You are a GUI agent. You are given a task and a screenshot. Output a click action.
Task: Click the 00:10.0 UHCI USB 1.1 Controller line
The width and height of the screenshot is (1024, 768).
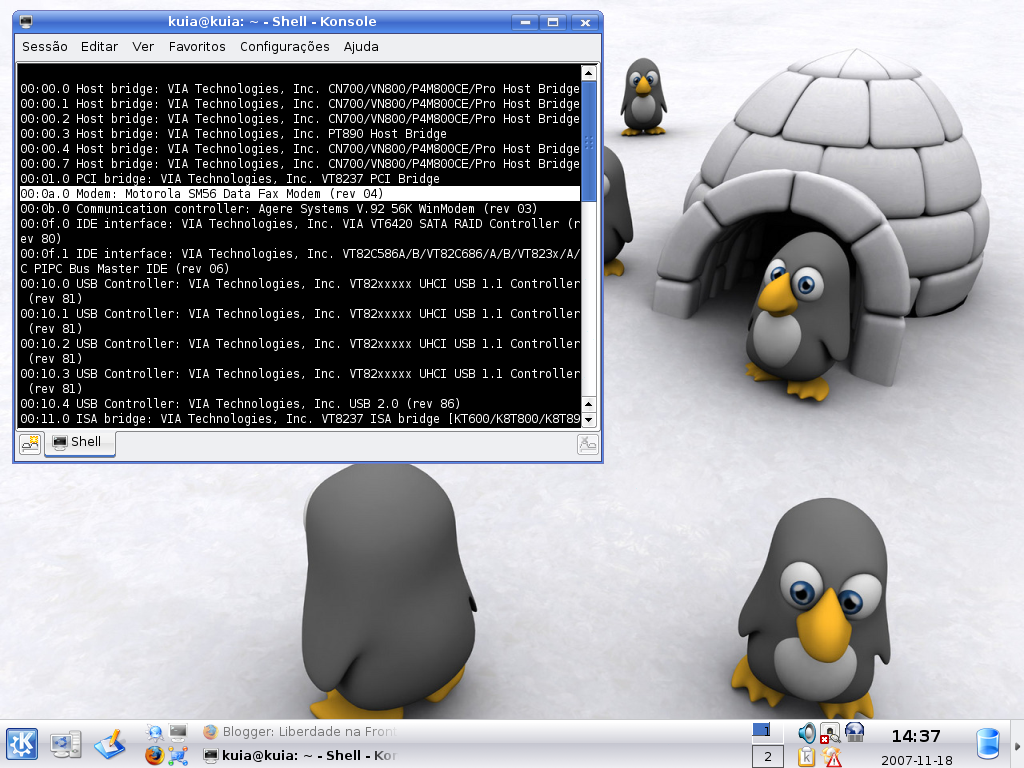tap(300, 291)
